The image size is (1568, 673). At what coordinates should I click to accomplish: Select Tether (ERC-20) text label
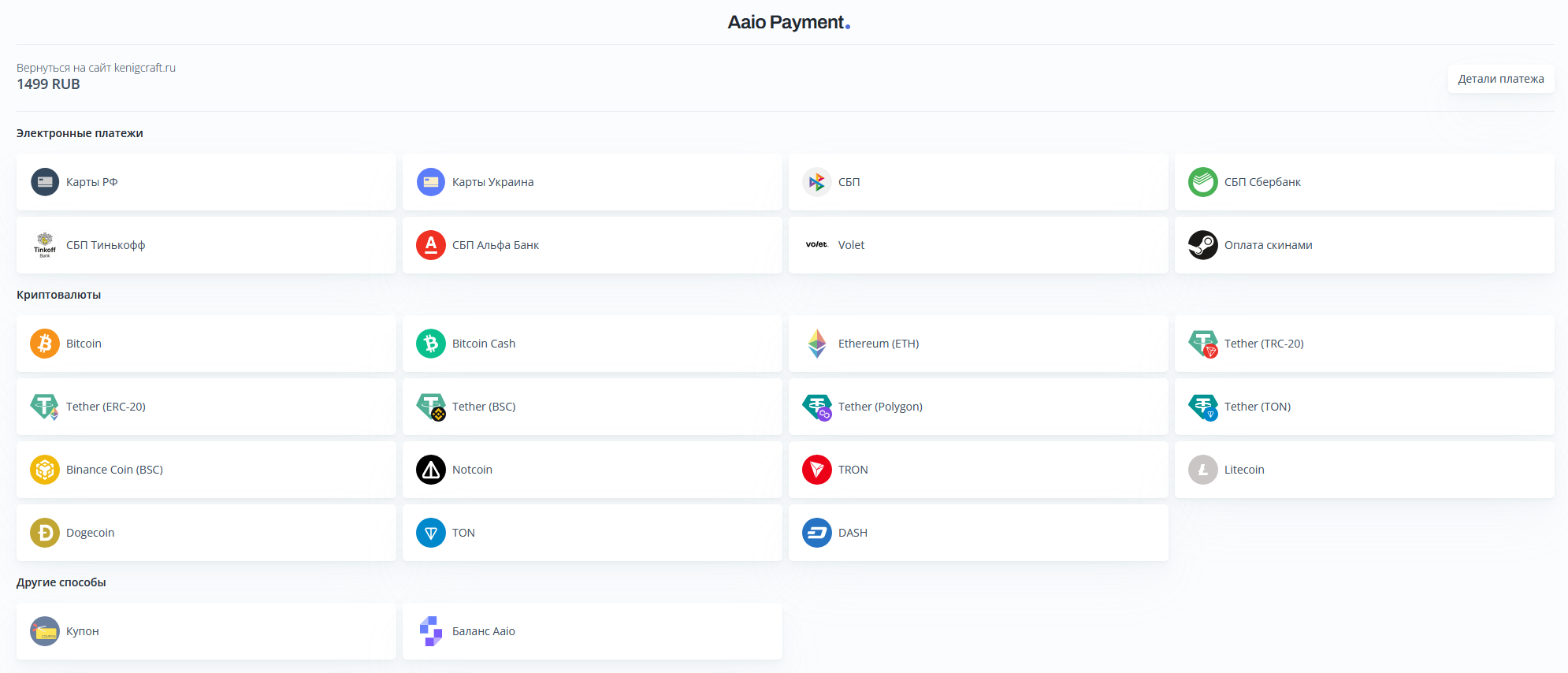[106, 407]
